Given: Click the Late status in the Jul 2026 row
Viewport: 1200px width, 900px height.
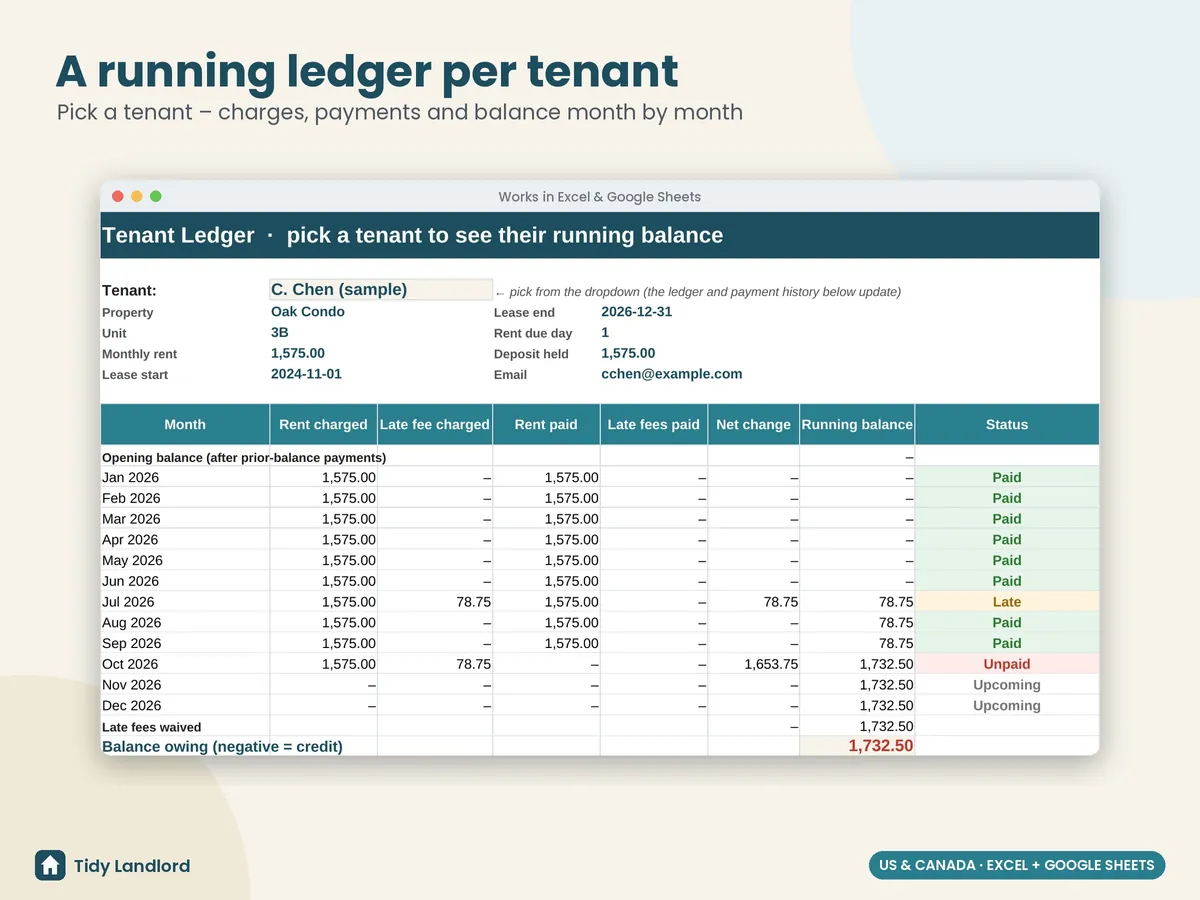Looking at the screenshot, I should coord(1007,602).
